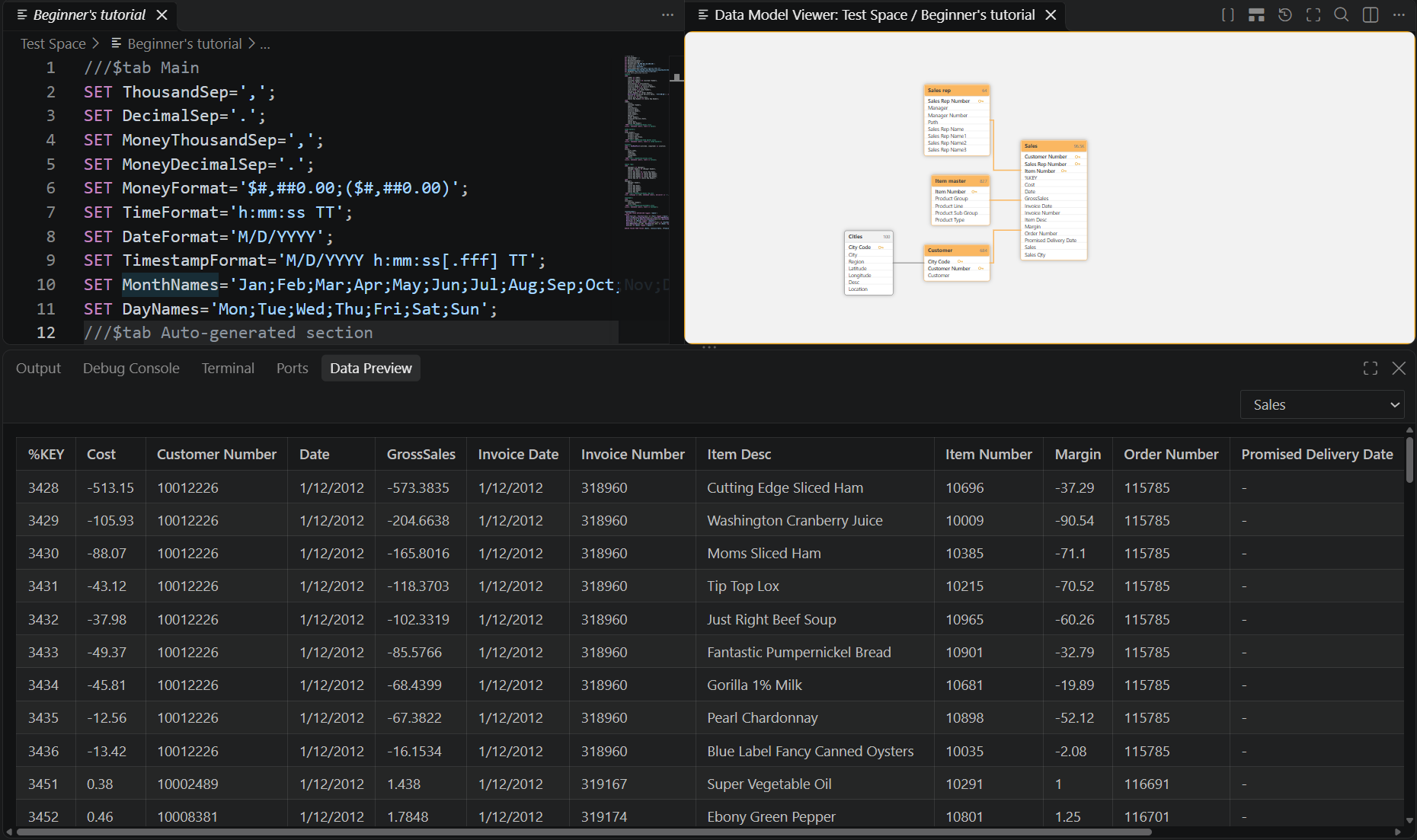Click the Promised Delivery Date column header
Screen dimensions: 1417x840
(1316, 455)
